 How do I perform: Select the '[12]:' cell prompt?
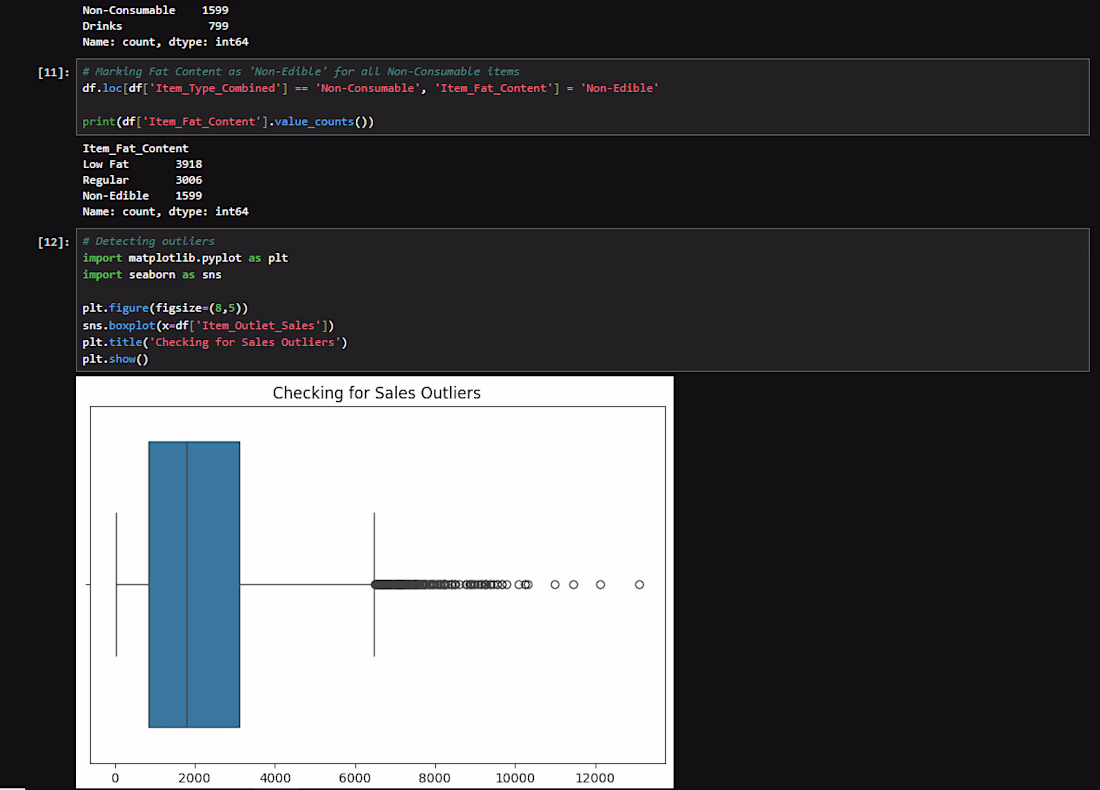point(53,242)
